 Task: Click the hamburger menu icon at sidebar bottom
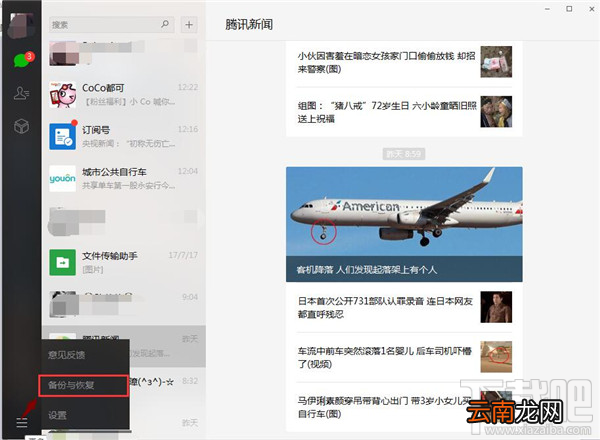pyautogui.click(x=22, y=423)
